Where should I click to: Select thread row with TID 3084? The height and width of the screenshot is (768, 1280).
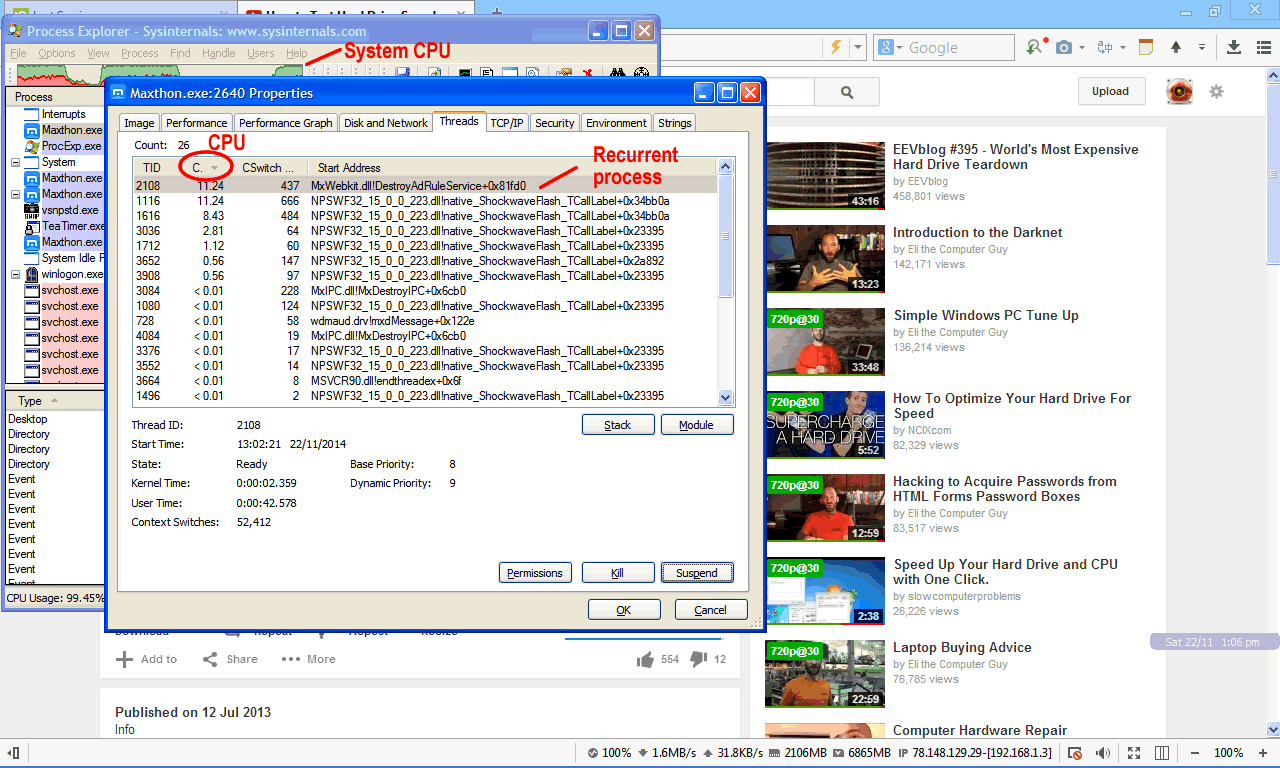pos(426,291)
